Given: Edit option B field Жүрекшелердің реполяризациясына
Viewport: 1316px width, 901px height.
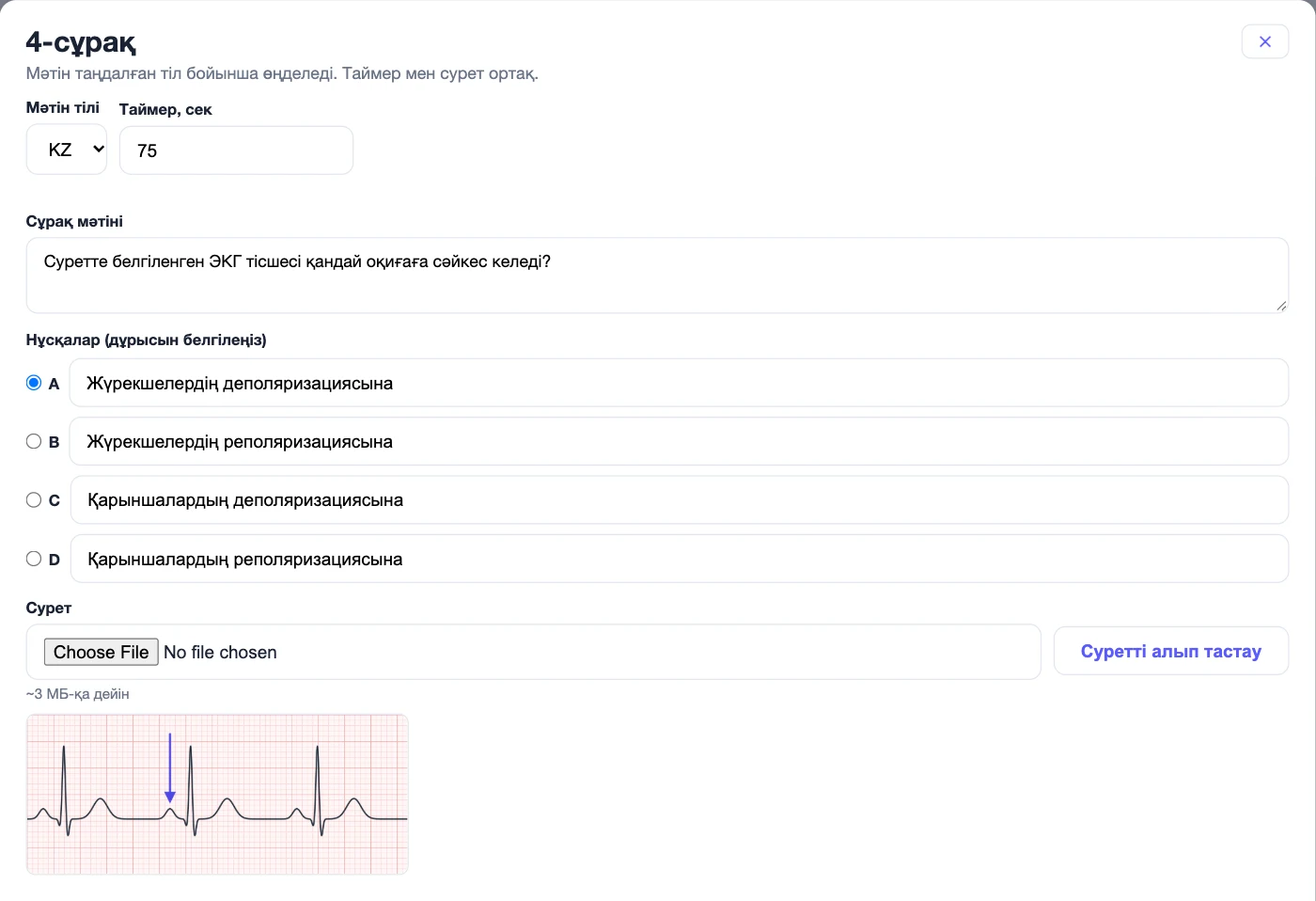Looking at the screenshot, I should [679, 441].
